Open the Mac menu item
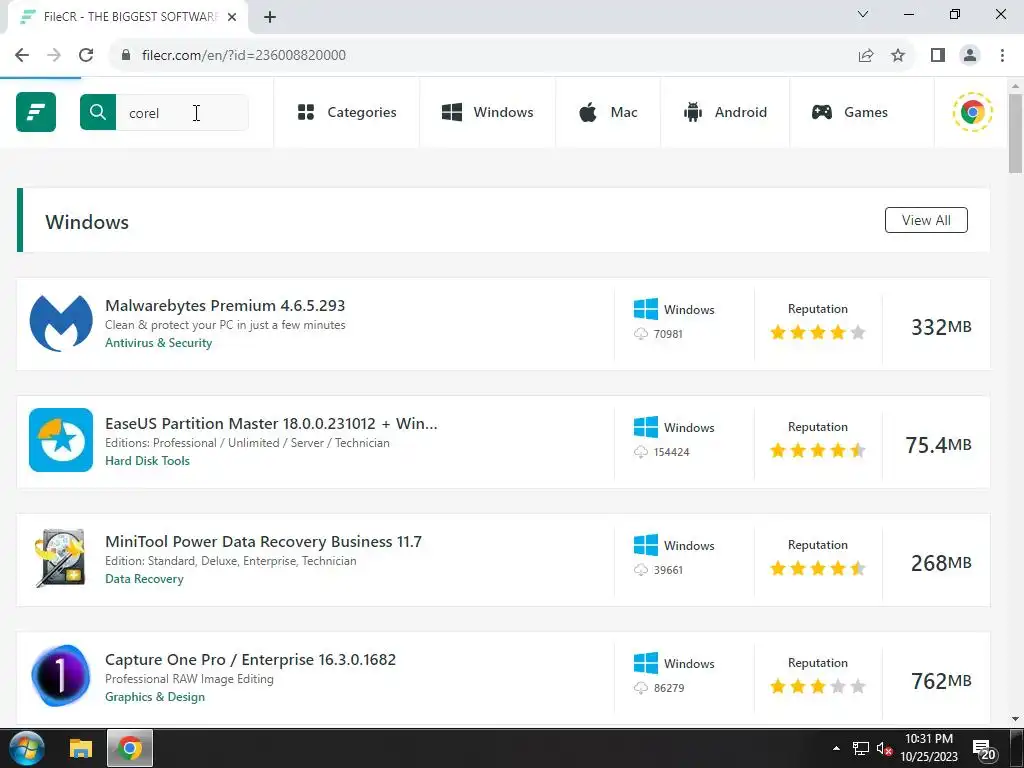This screenshot has width=1024, height=768. [607, 112]
